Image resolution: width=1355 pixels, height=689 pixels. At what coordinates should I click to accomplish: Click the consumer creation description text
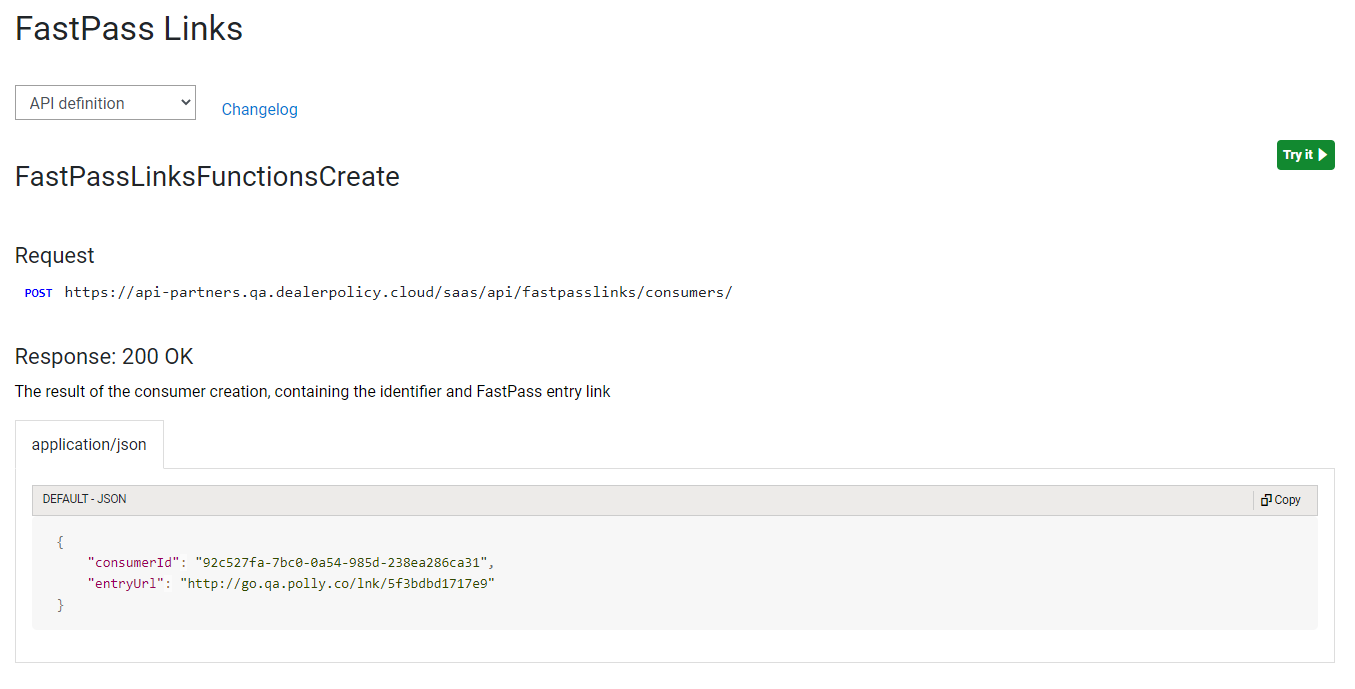click(x=312, y=391)
